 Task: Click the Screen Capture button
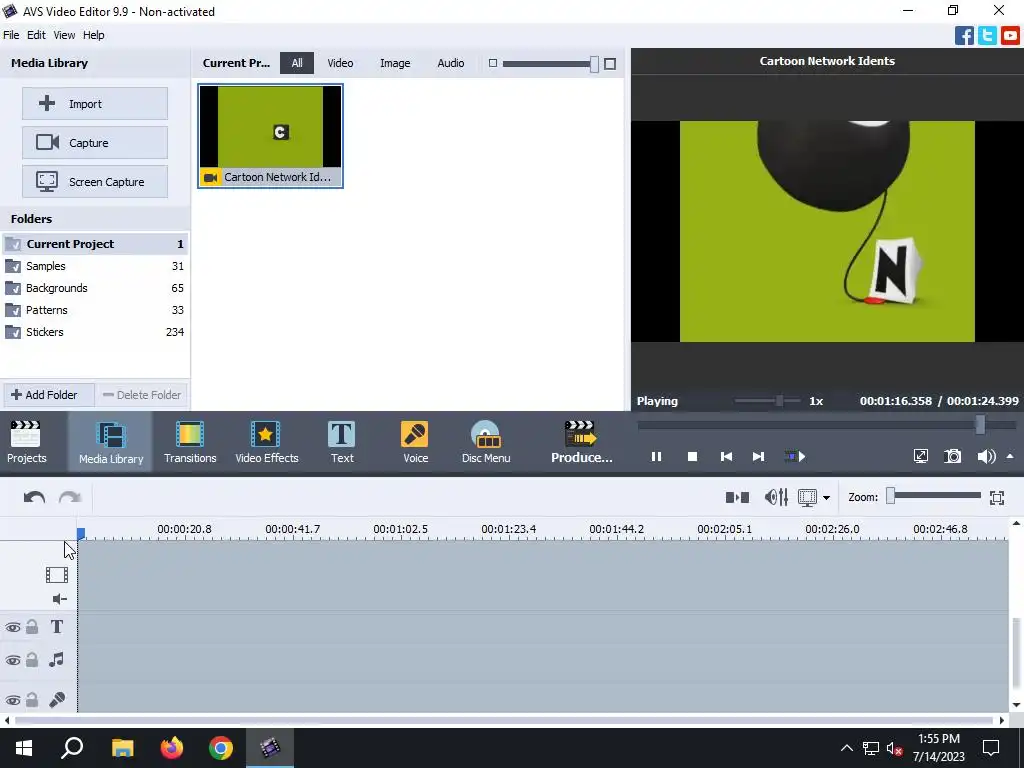[x=95, y=182]
